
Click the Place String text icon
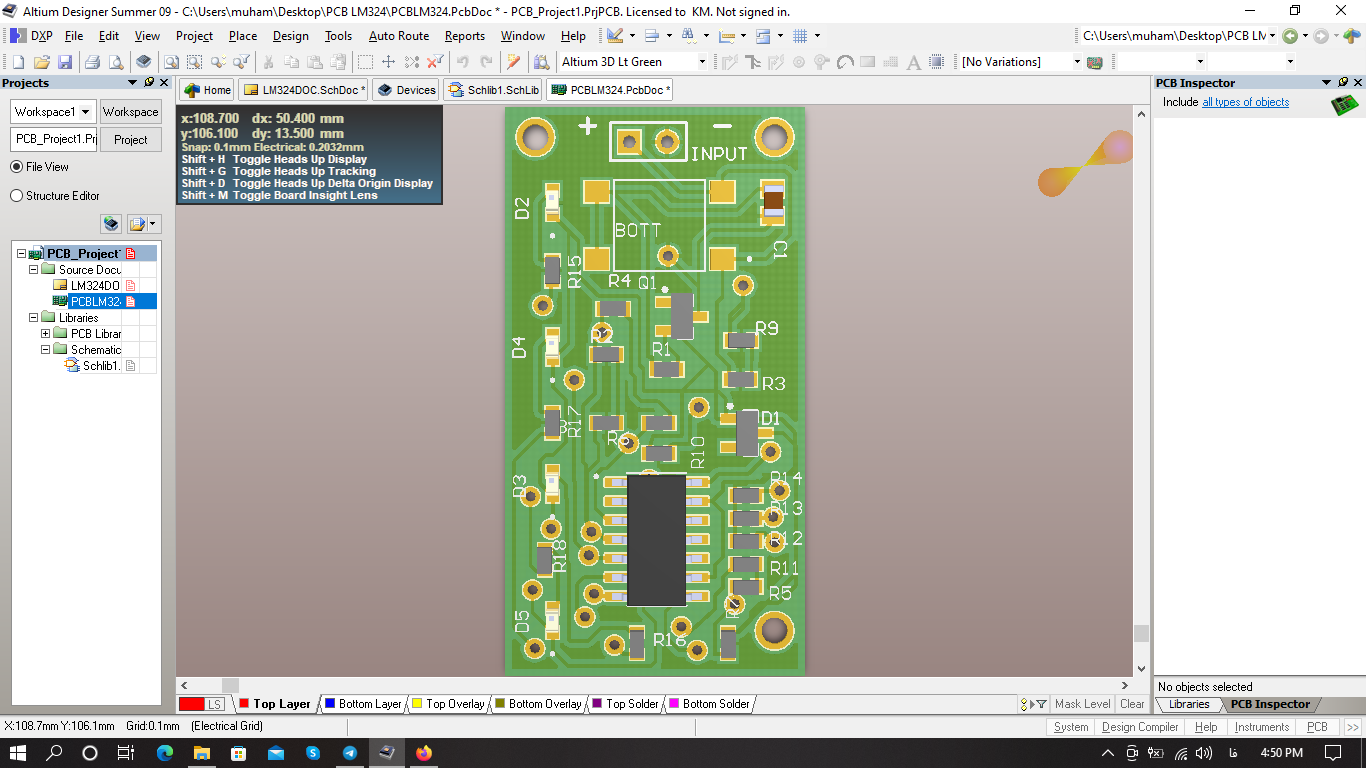coord(913,62)
